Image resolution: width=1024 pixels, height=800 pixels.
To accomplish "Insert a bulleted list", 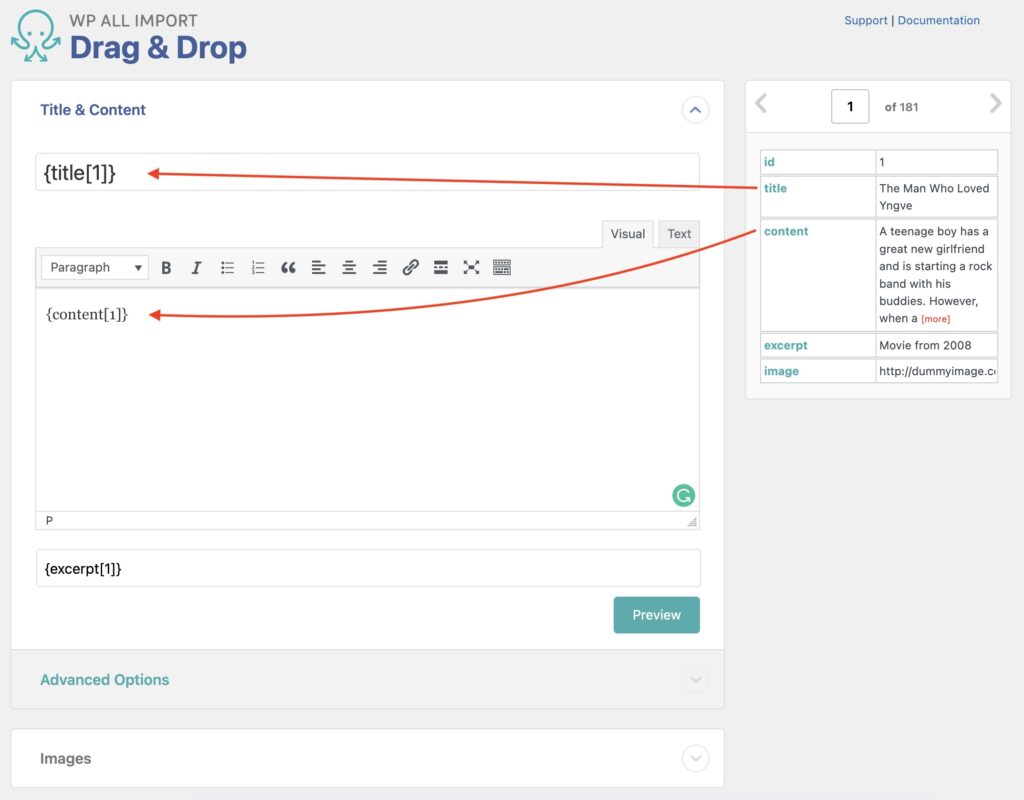I will click(227, 267).
